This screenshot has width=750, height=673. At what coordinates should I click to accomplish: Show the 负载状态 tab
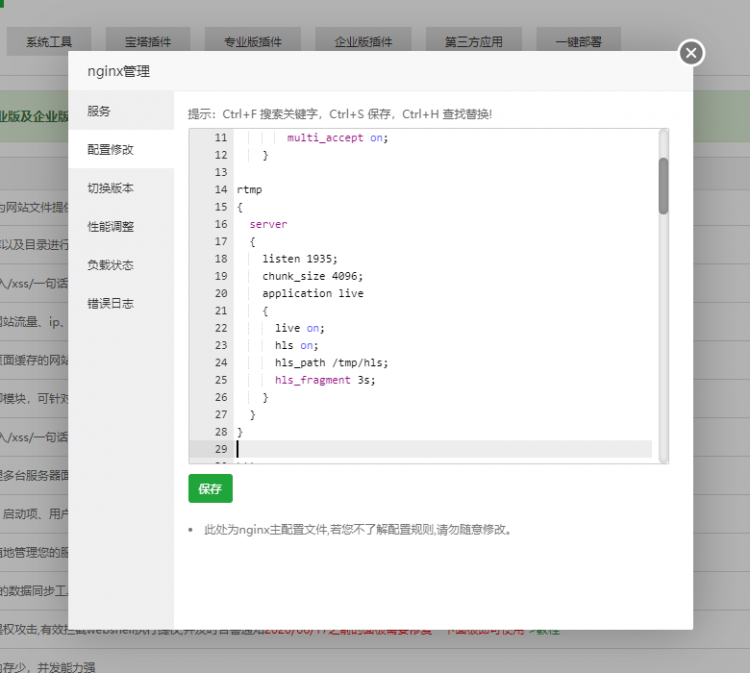(x=110, y=265)
